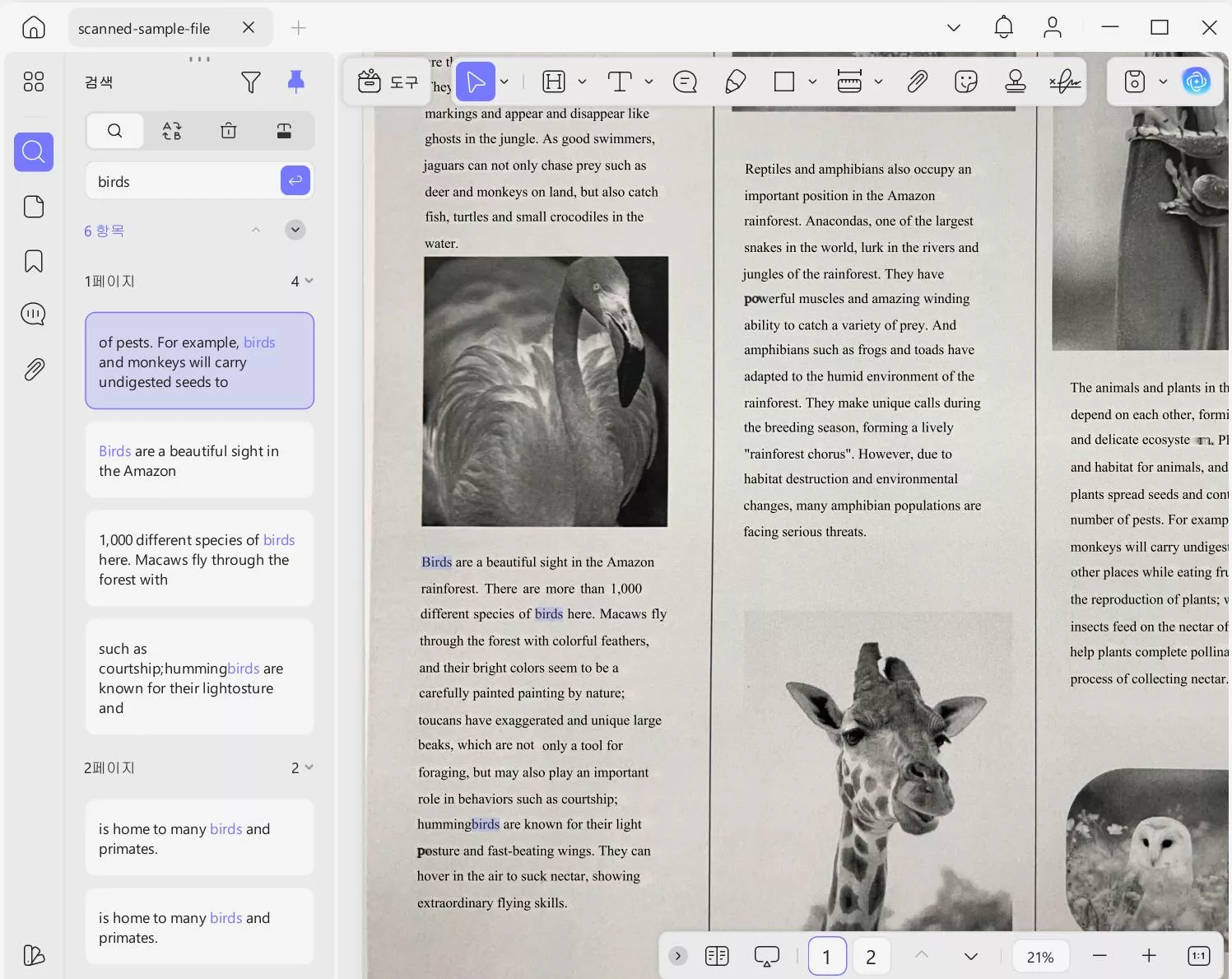Click the layers icon at sidebar bottom
Screen dimensions: 1232x979
click(34, 955)
